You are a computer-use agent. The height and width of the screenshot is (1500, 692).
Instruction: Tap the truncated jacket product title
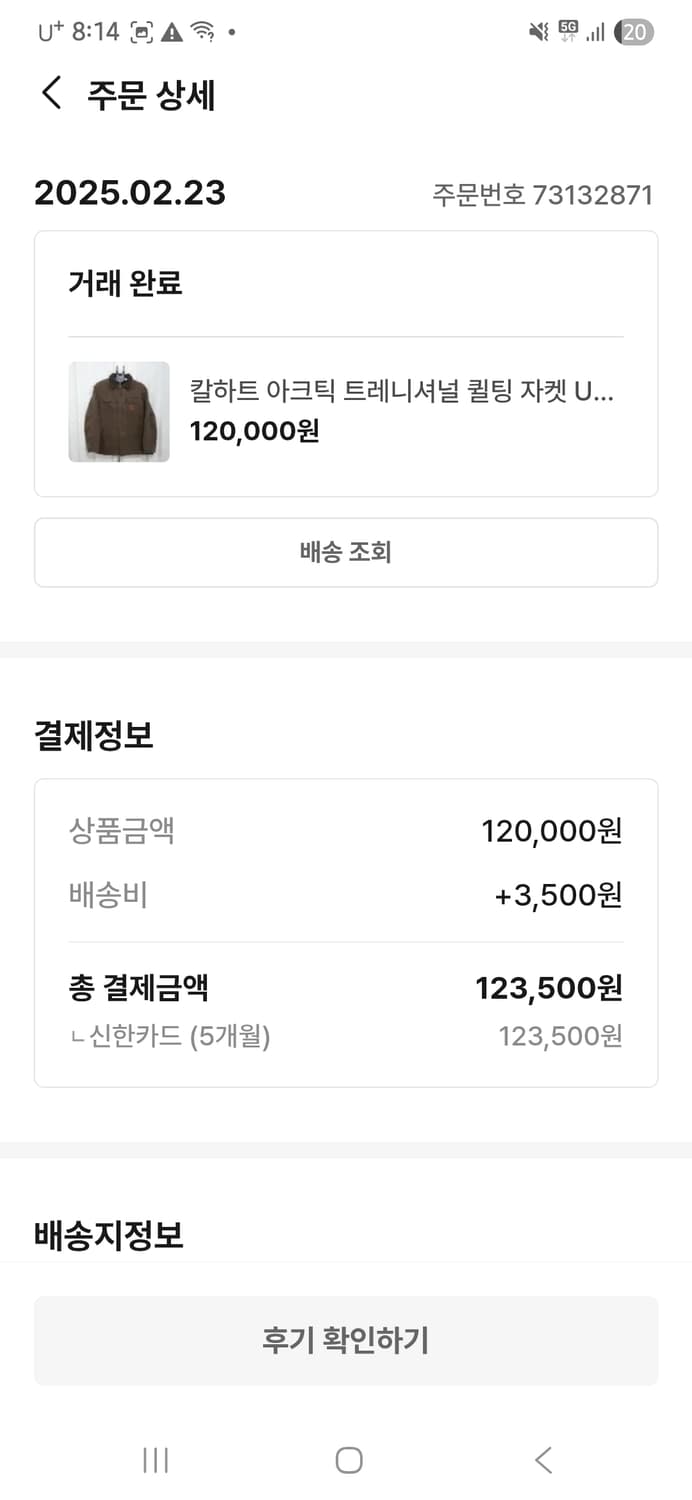pos(402,393)
